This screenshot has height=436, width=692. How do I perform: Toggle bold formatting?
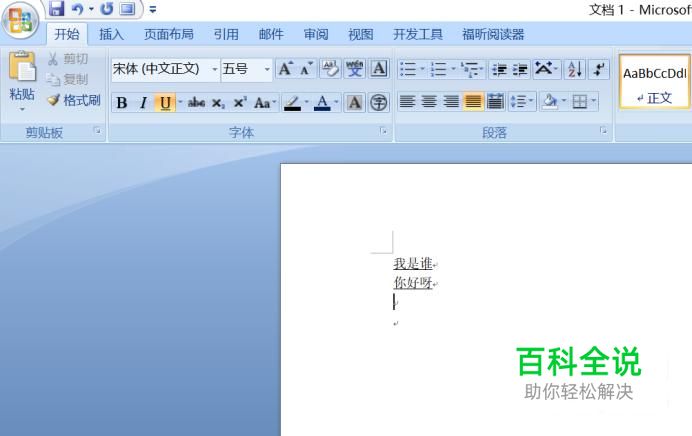(121, 103)
